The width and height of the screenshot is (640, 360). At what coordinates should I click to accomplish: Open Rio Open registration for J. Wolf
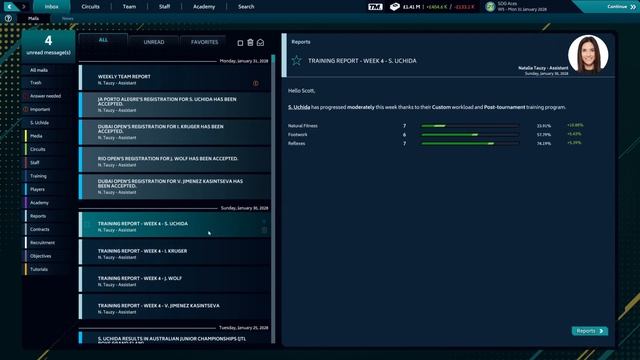tap(175, 159)
